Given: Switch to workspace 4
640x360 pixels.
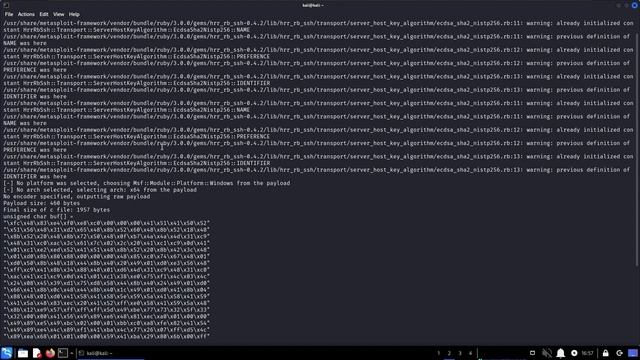Looking at the screenshot, I should 470,353.
